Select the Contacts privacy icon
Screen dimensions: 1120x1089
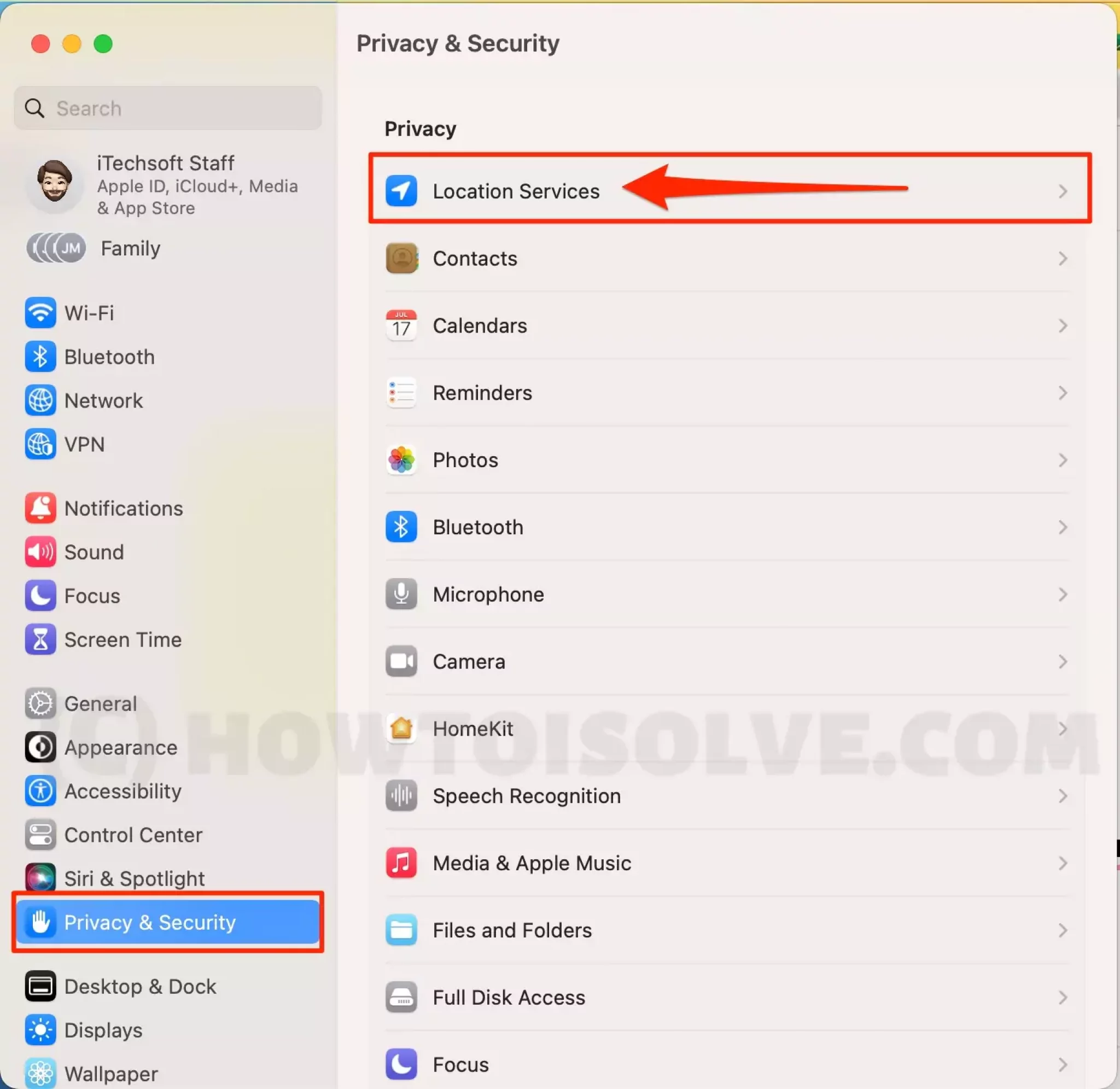[401, 258]
